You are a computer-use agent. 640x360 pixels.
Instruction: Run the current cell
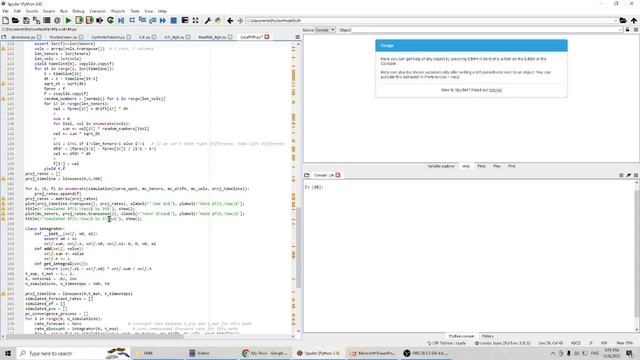[x=79, y=20]
